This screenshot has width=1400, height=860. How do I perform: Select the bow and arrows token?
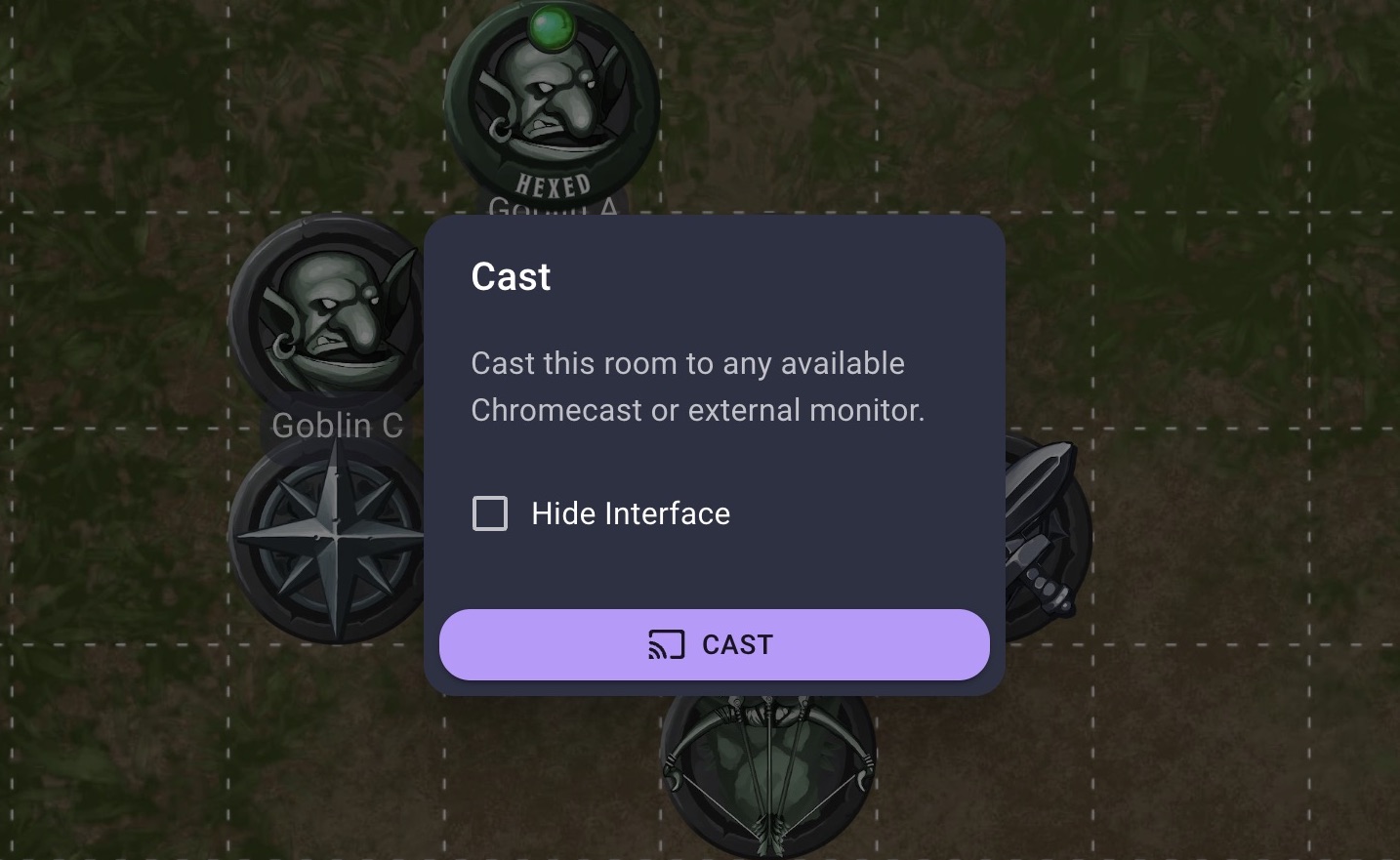tap(767, 771)
